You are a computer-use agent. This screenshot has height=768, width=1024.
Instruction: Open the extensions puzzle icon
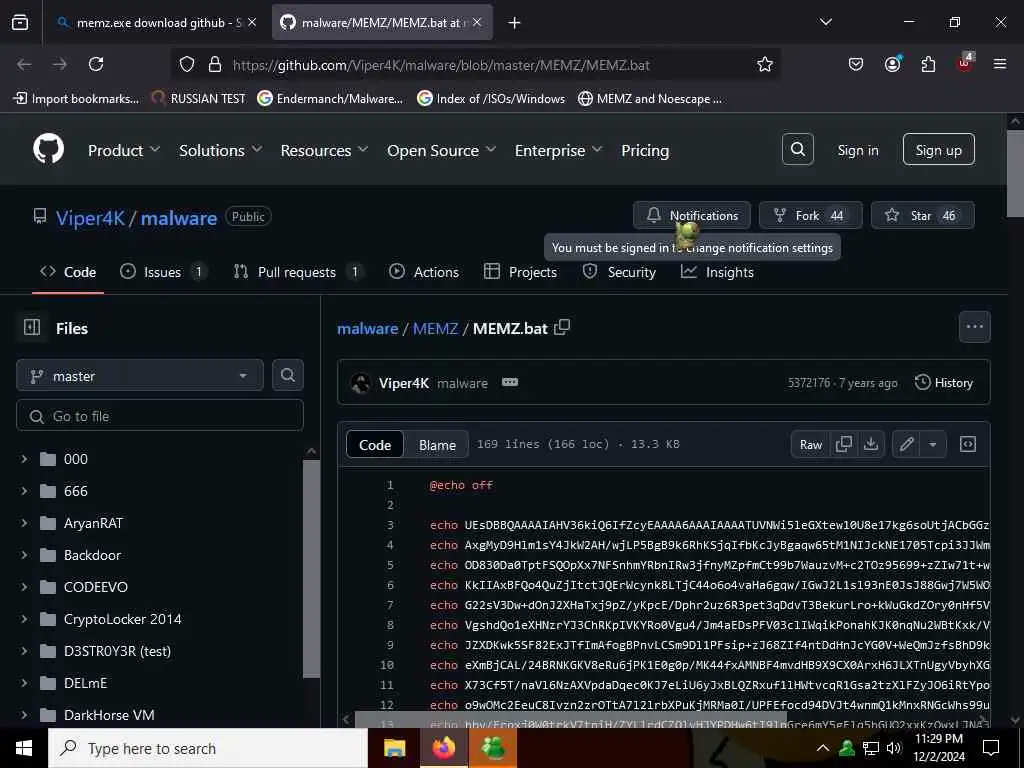pos(928,64)
